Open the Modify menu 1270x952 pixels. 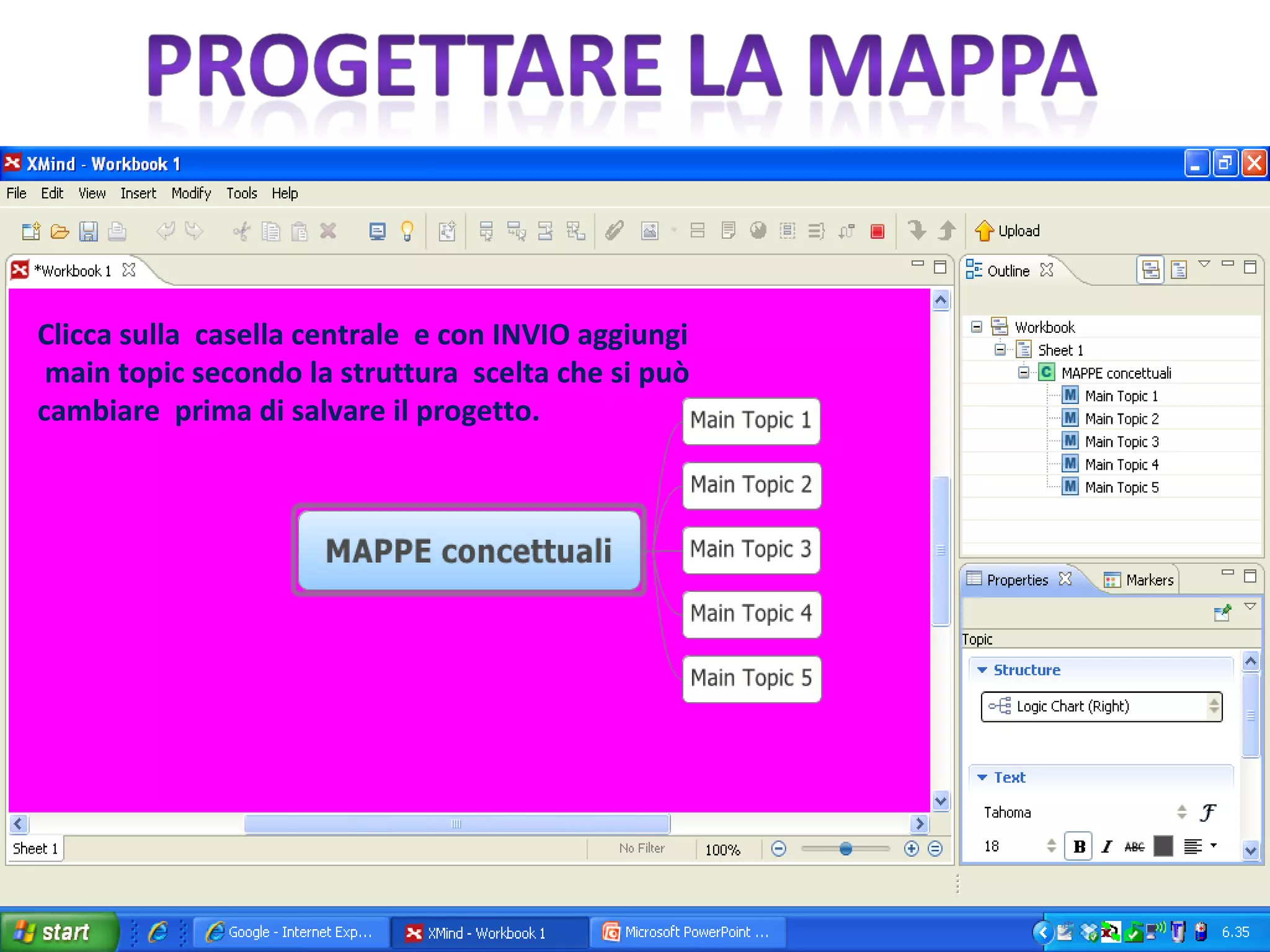tap(191, 193)
